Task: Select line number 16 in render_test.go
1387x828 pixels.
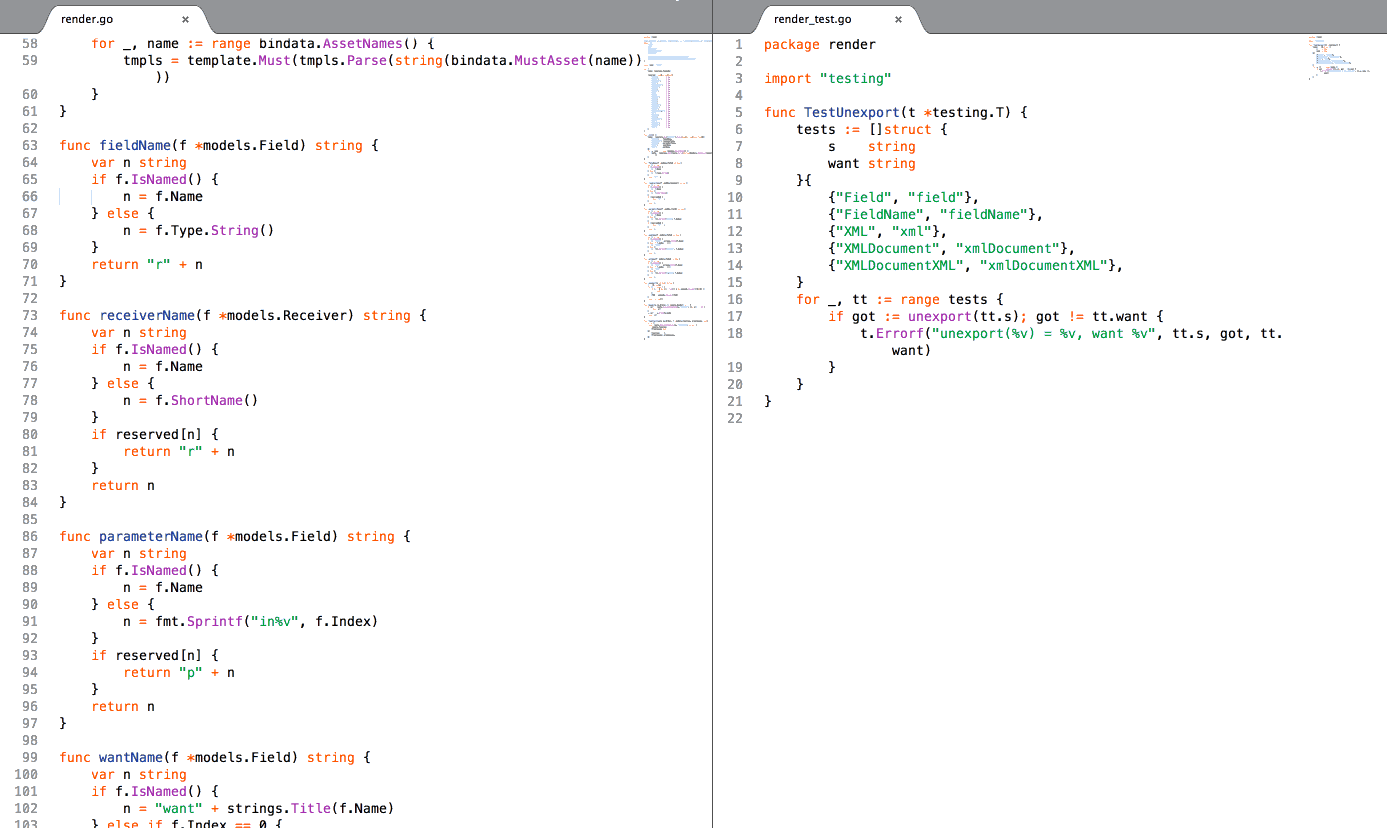Action: (735, 298)
